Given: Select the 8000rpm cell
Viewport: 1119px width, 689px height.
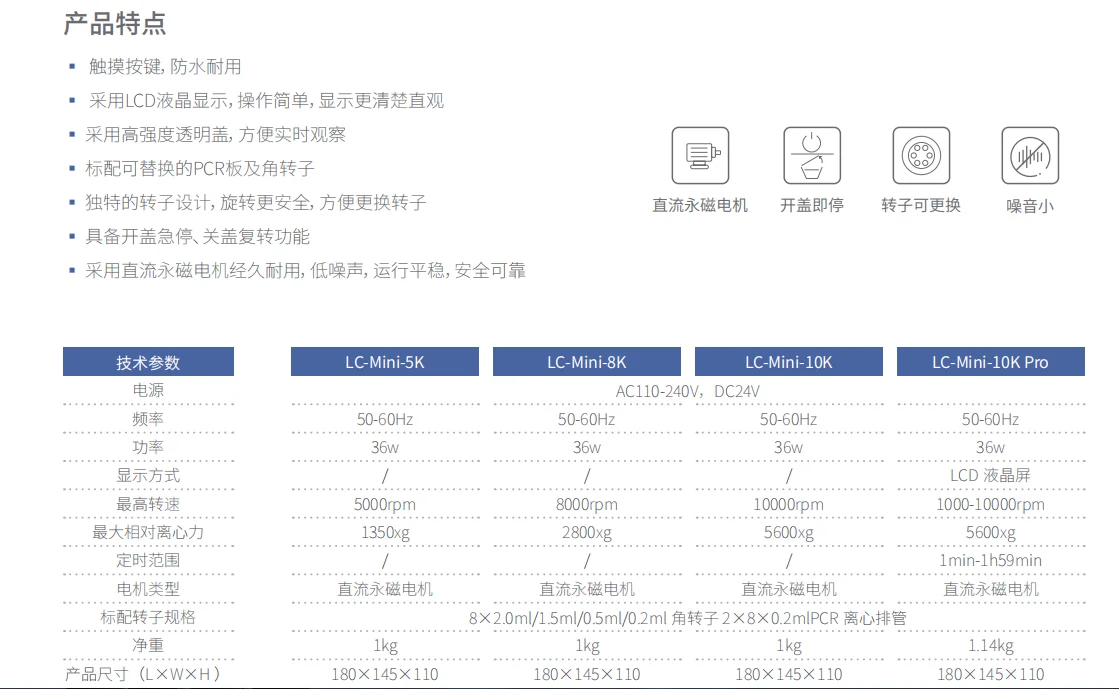Looking at the screenshot, I should [587, 505].
